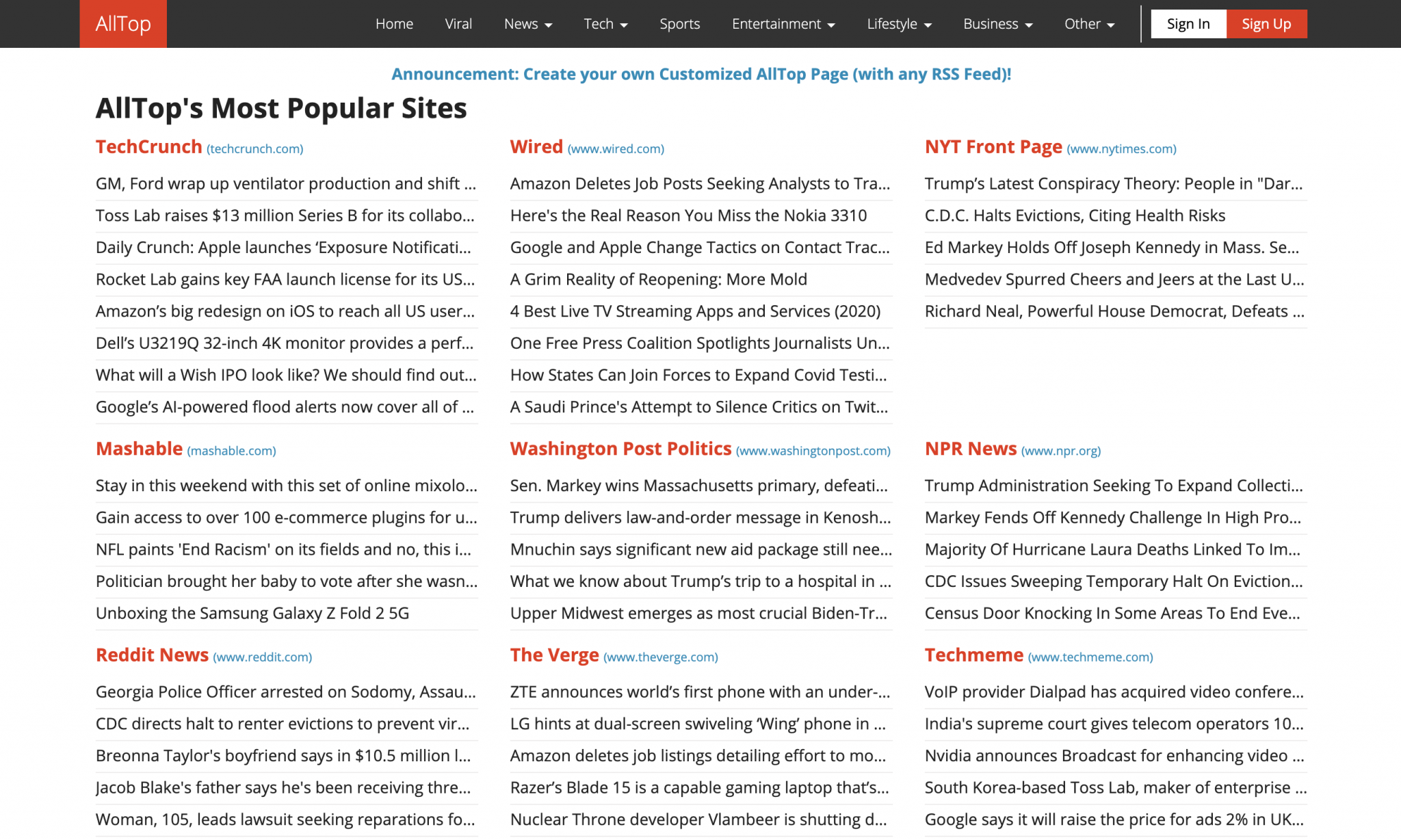The image size is (1401, 840).
Task: Go to the Home page
Action: pos(394,24)
